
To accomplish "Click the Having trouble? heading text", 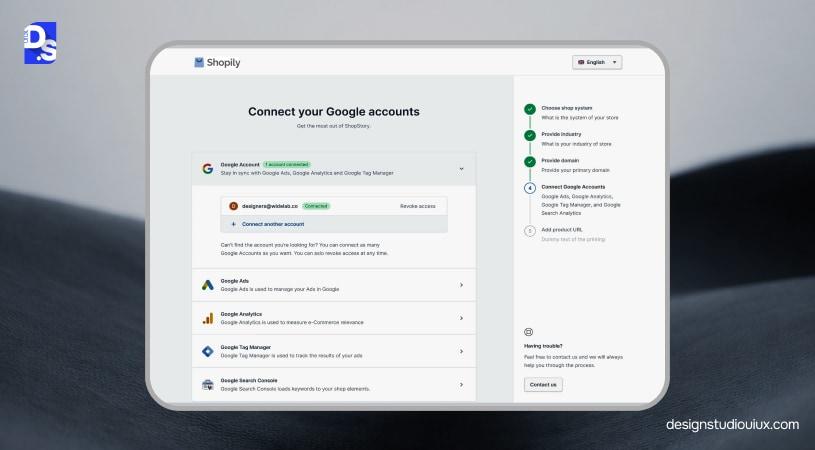I will pos(543,346).
